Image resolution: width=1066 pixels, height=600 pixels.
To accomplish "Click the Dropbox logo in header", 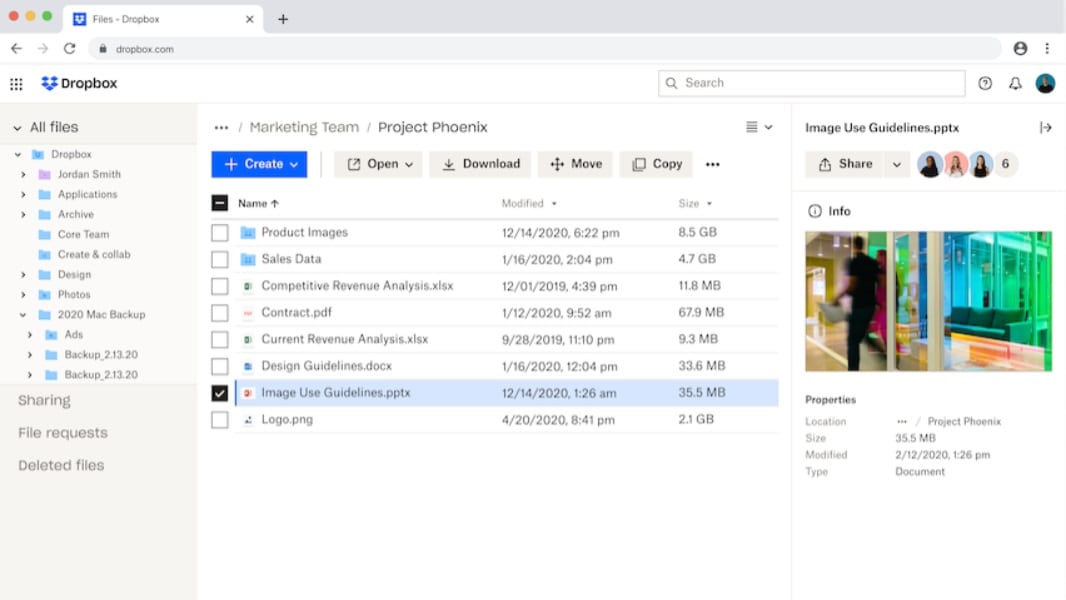I will (x=79, y=84).
